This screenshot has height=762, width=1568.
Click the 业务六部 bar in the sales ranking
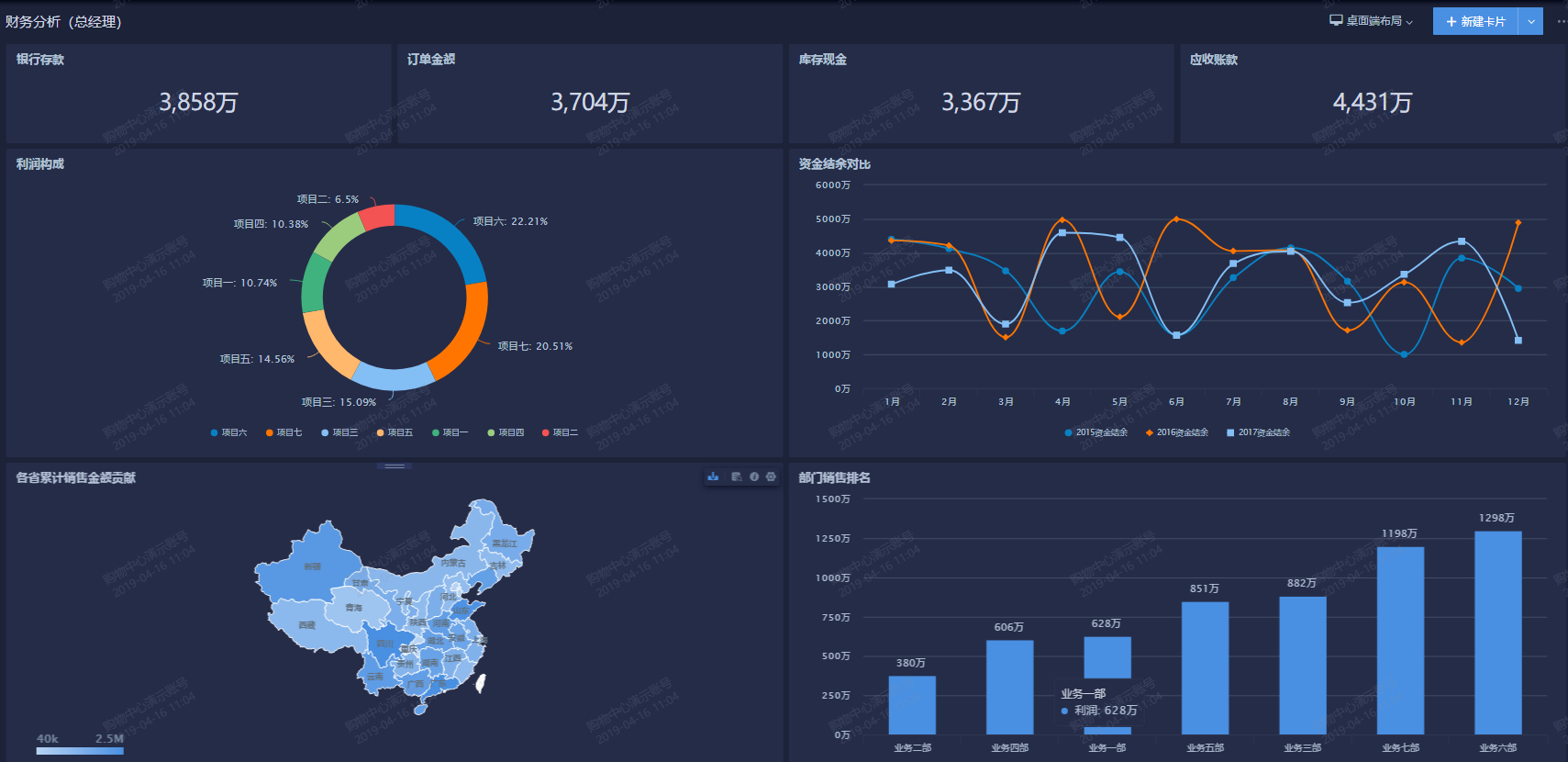click(x=1497, y=632)
